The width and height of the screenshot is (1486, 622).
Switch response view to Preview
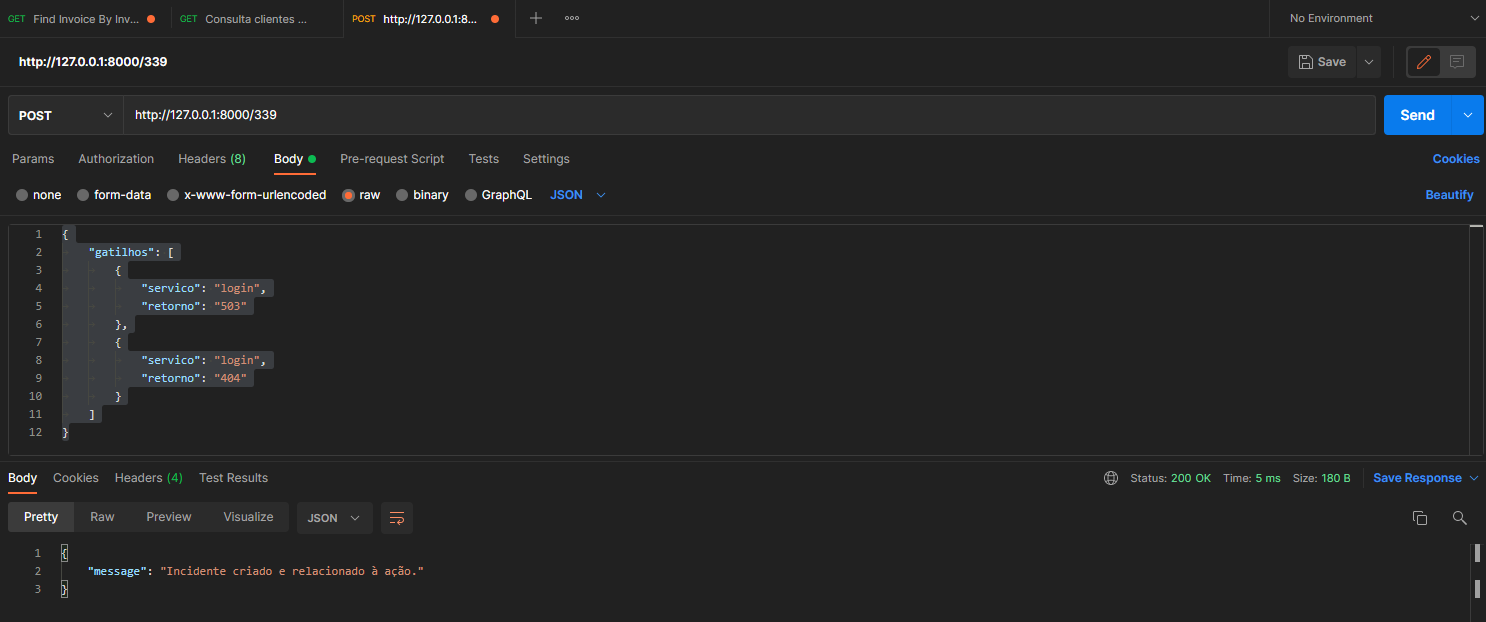(x=169, y=517)
